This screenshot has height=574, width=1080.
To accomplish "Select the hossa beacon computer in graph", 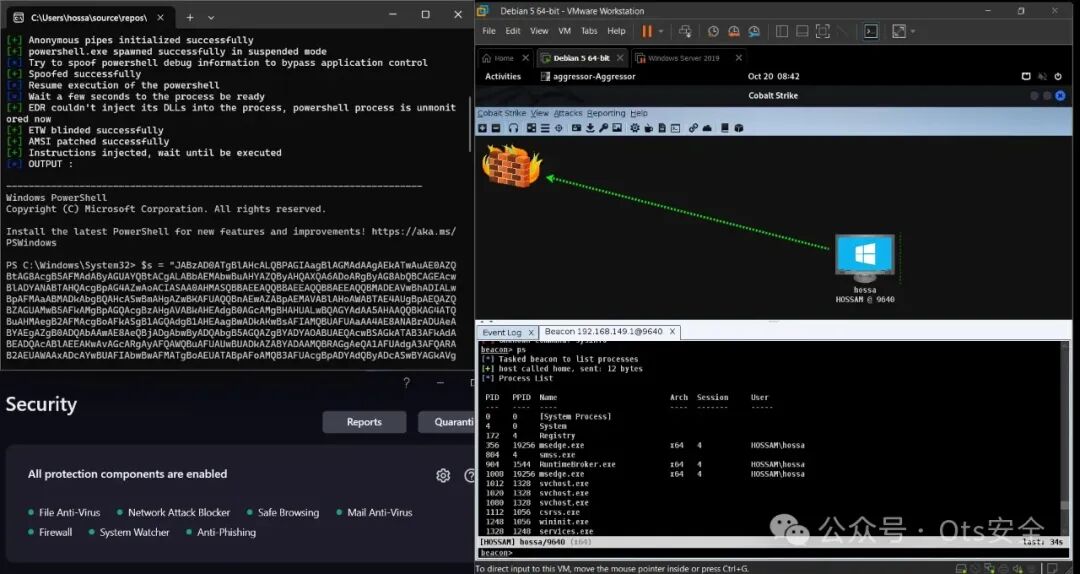I will point(865,258).
